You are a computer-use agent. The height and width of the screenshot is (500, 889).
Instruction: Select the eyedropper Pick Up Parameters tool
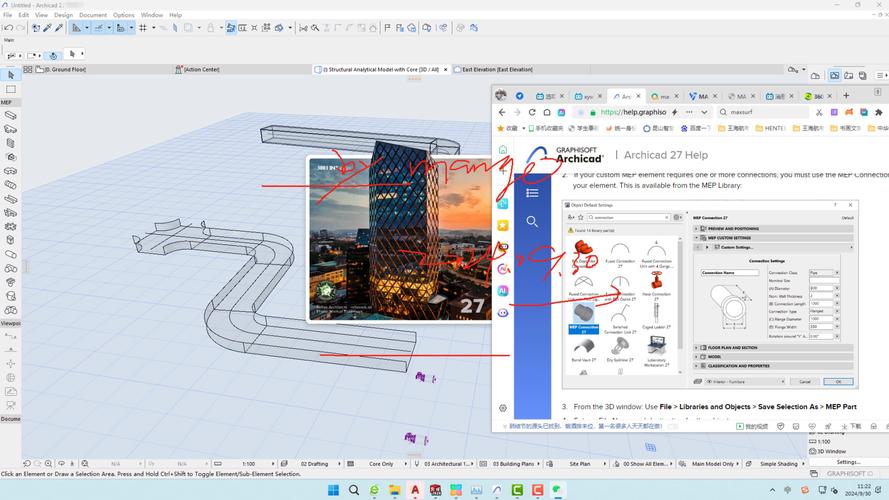(x=48, y=28)
